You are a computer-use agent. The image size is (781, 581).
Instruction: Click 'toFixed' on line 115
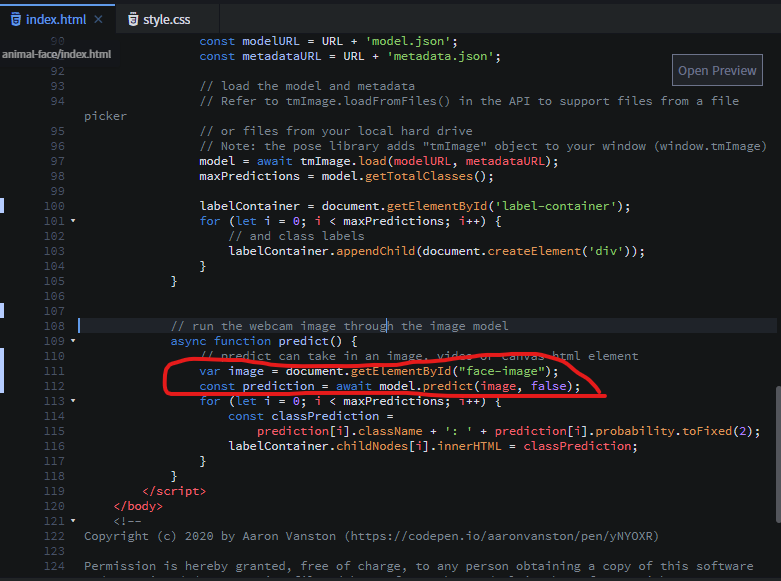[707, 431]
